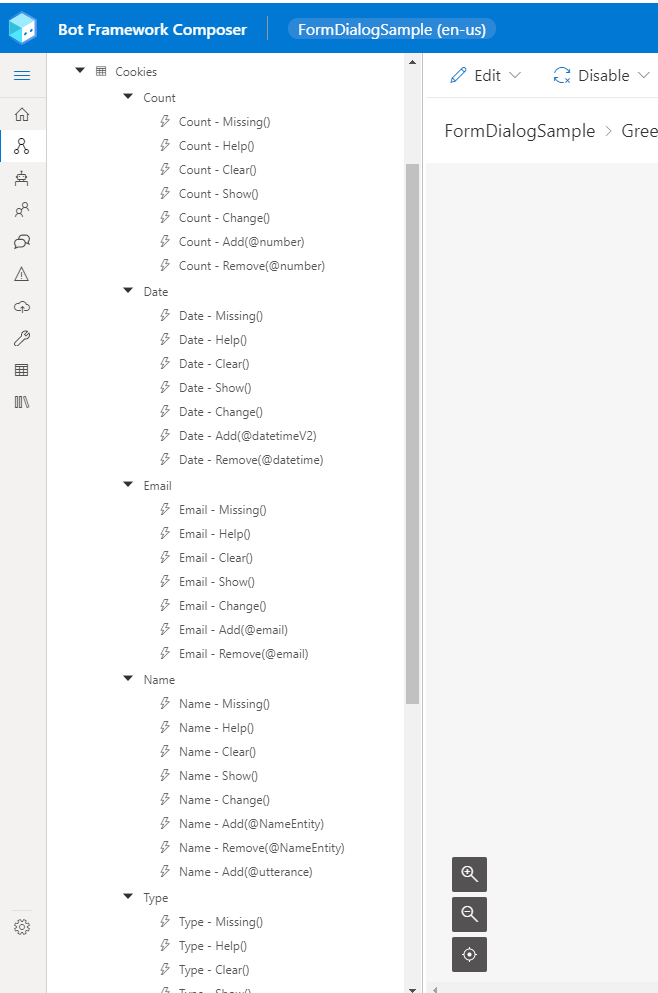Select Name - Missing() trigger

(224, 704)
